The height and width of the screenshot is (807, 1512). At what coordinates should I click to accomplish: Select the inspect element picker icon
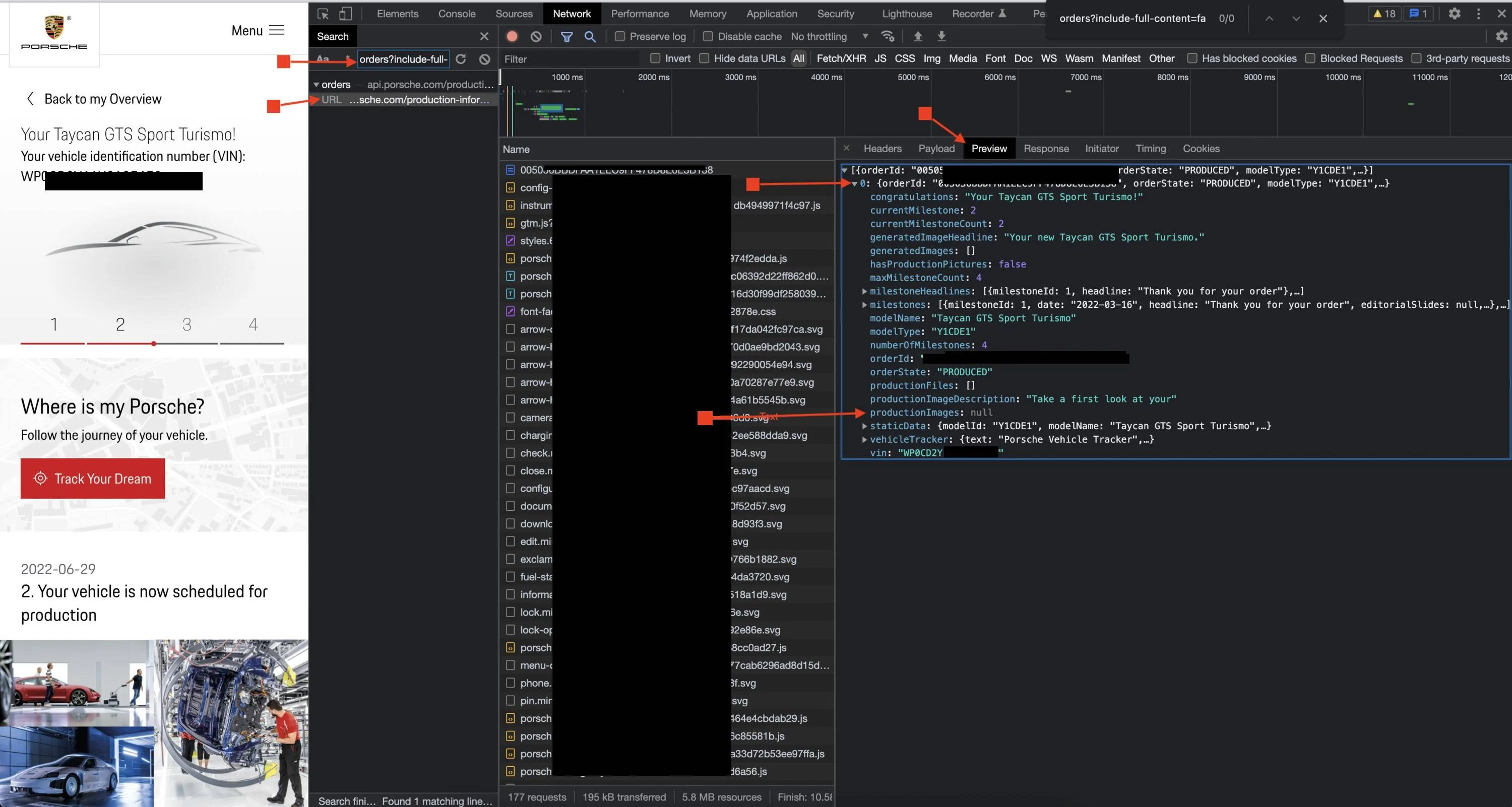pos(323,14)
